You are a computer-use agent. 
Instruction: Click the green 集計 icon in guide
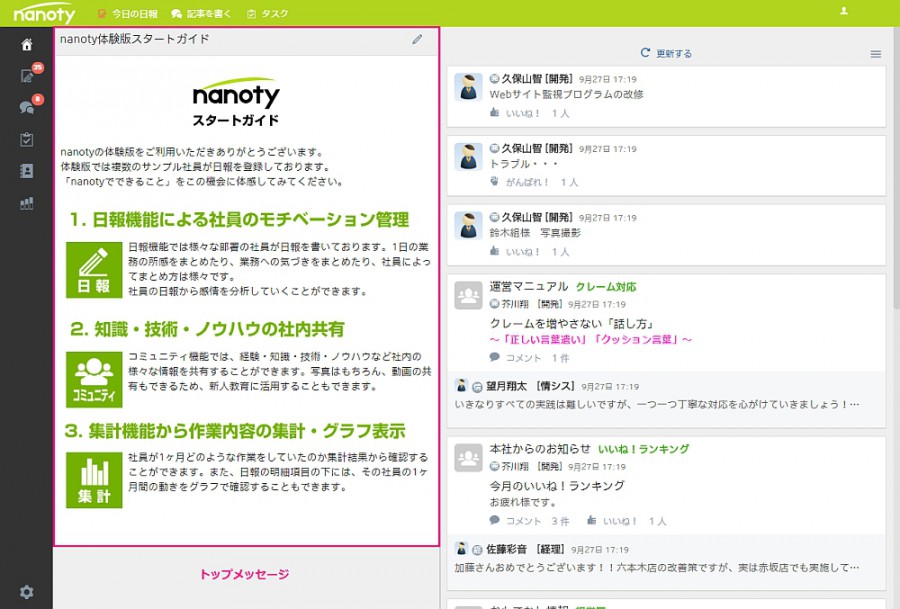[94, 480]
